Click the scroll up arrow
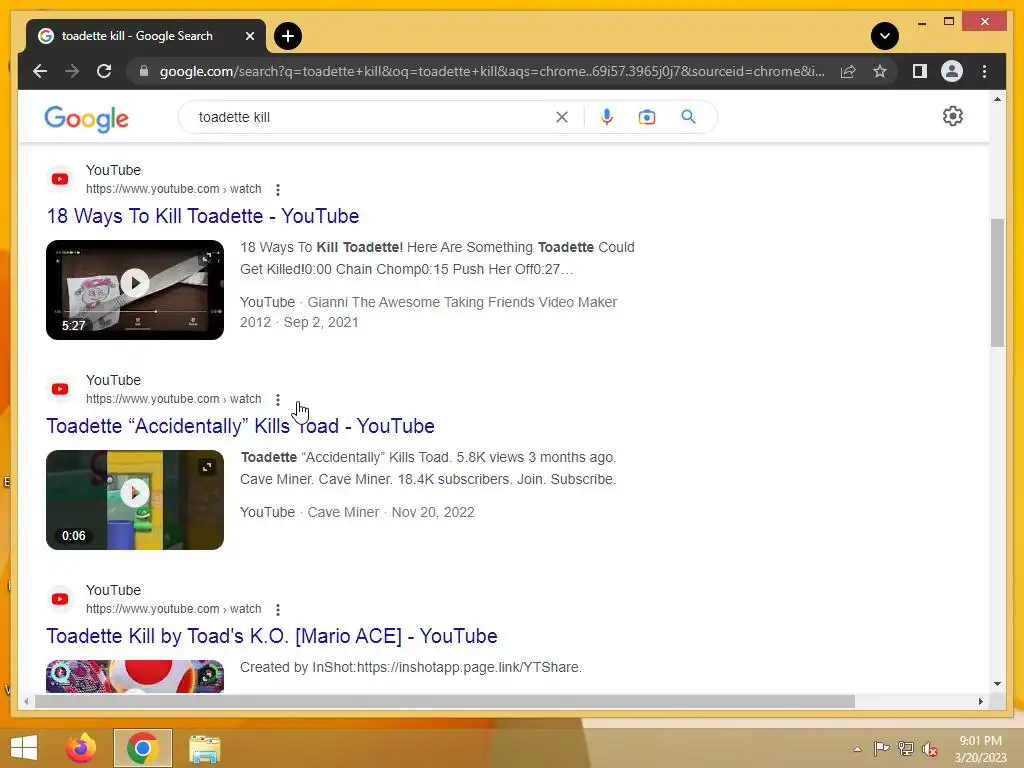The height and width of the screenshot is (768, 1024). tap(997, 99)
